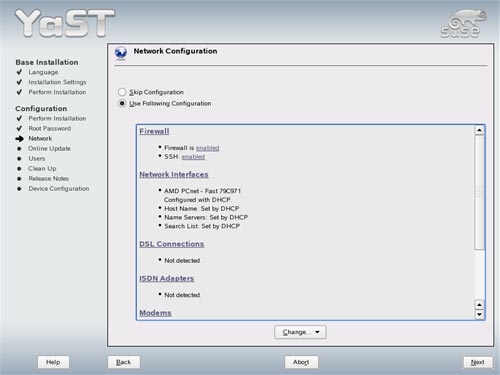Open the Firewall settings heading link
500x375 pixels.
[154, 131]
